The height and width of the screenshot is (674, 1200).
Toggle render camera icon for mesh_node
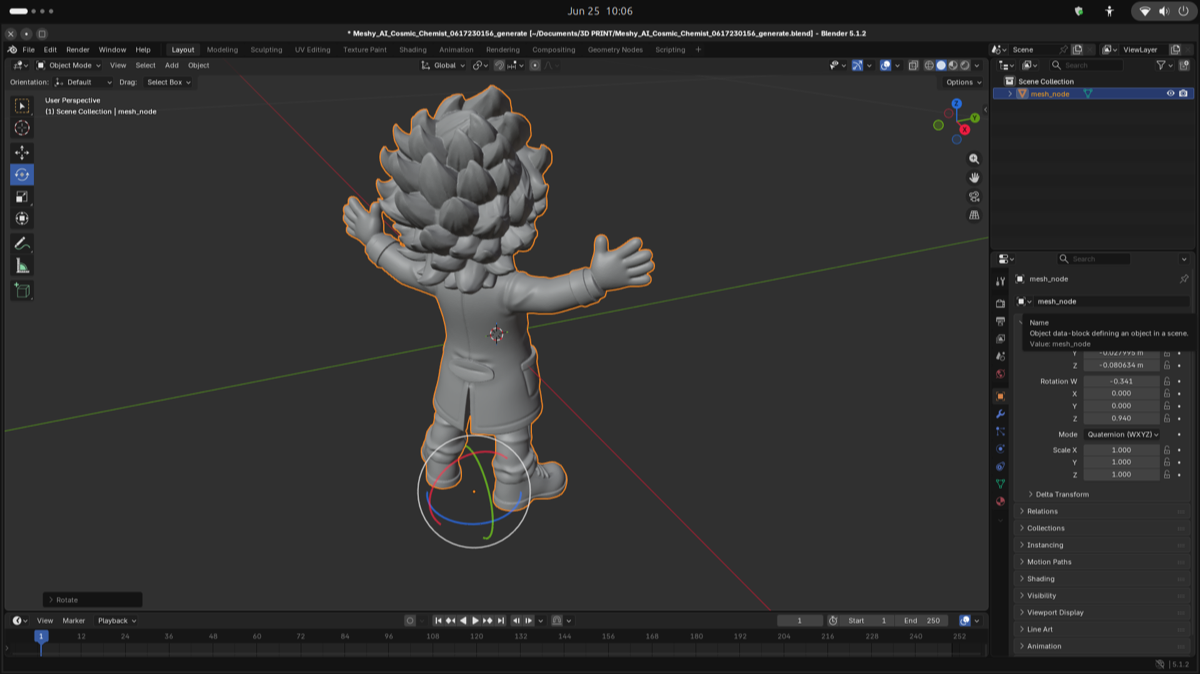click(x=1184, y=94)
